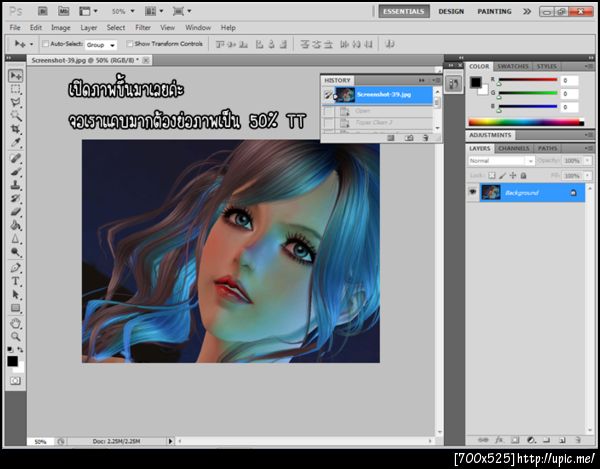Select the Move tool in the toolbox
The width and height of the screenshot is (600, 469).
coord(15,76)
